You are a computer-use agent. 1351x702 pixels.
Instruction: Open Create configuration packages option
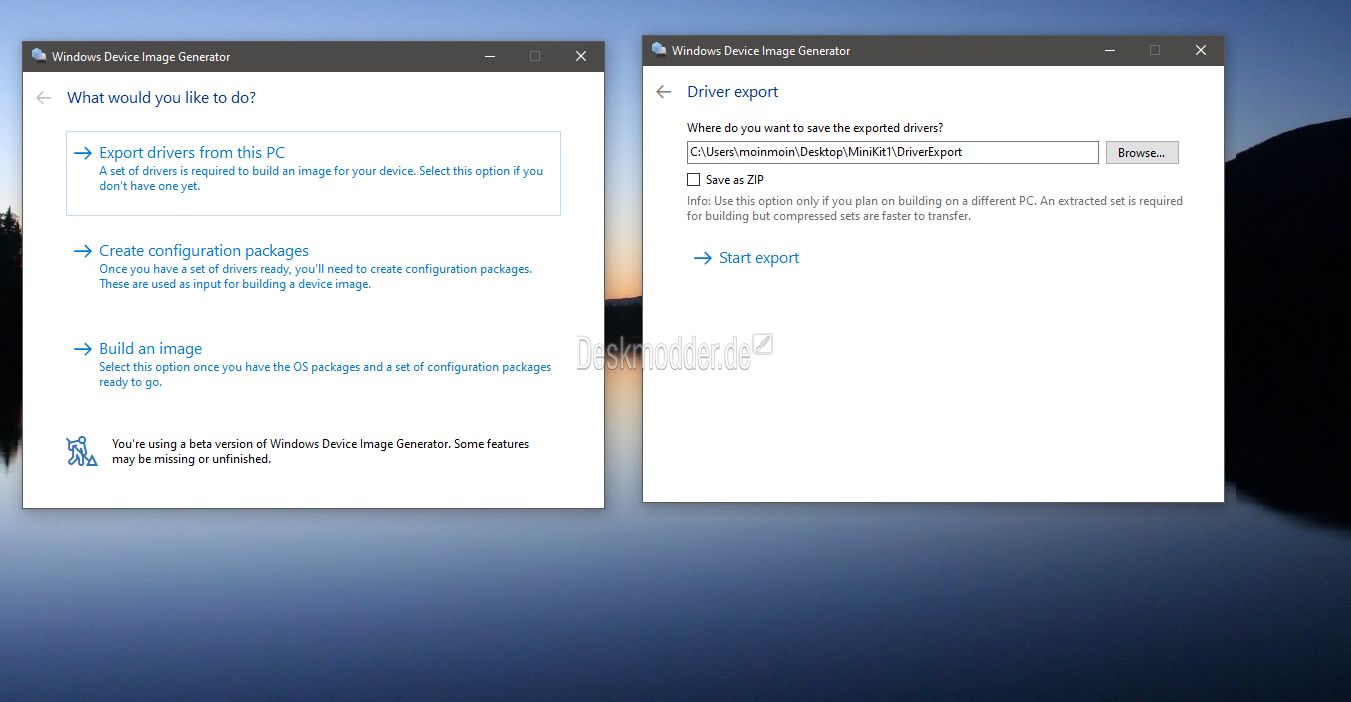313,266
